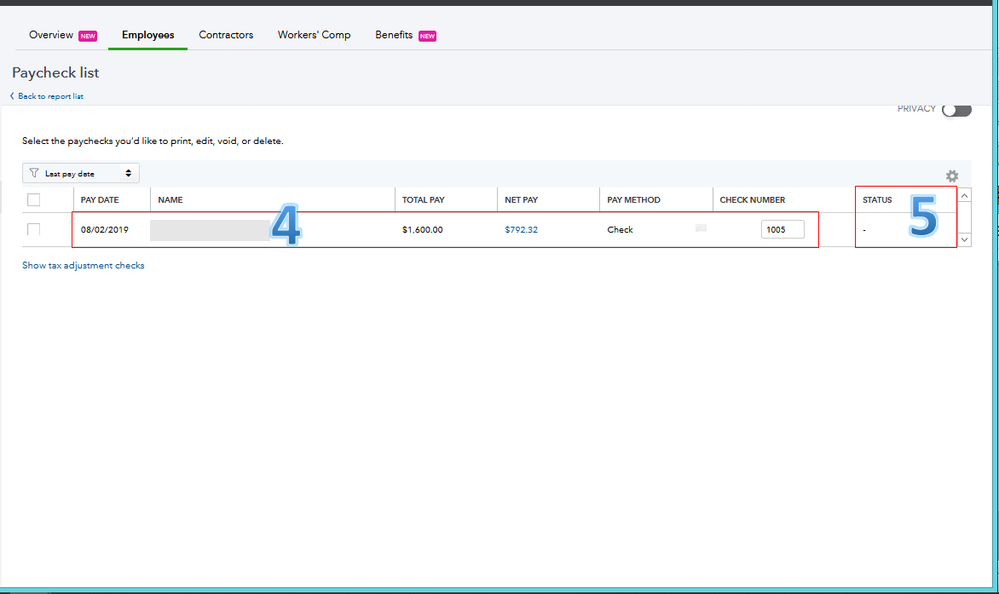Click the $1,600.00 total pay cell
Screen dimensions: 999x594
(422, 229)
